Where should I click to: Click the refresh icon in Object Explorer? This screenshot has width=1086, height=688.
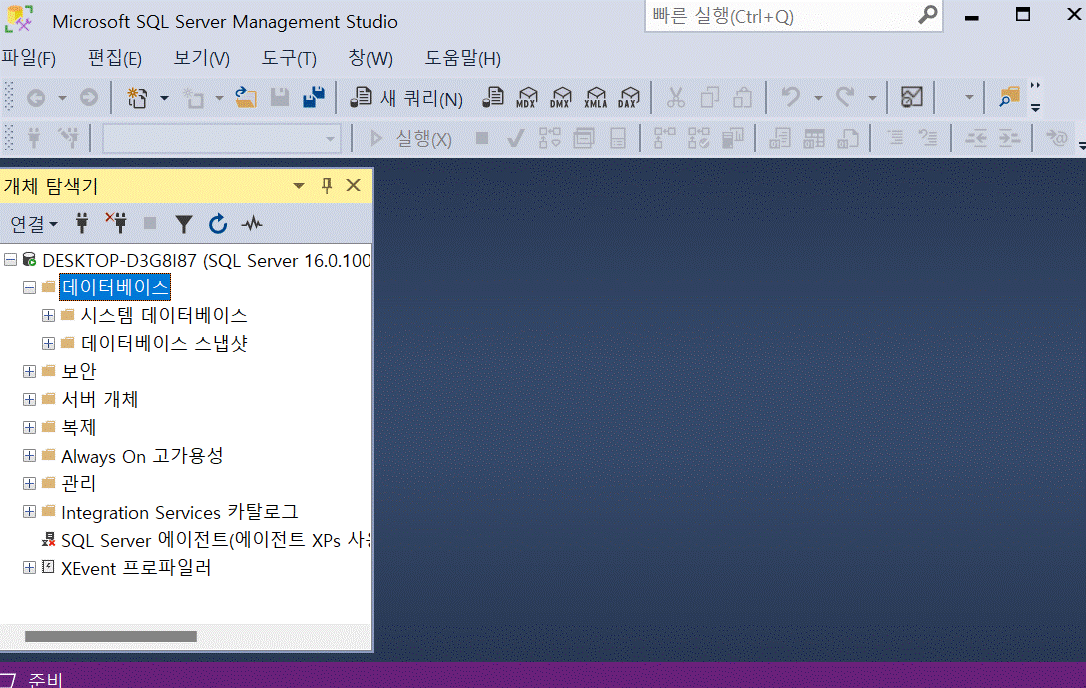(x=217, y=223)
